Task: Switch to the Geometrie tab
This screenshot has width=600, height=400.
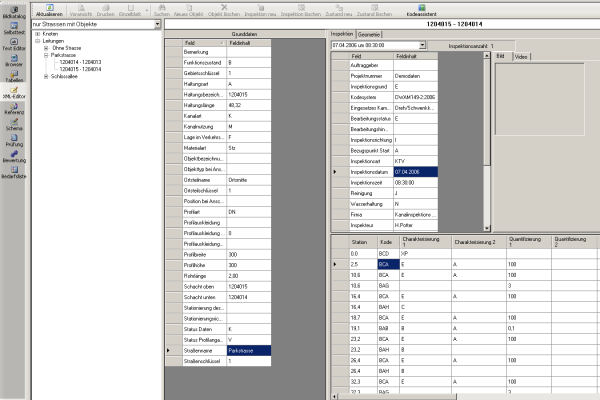Action: point(369,33)
